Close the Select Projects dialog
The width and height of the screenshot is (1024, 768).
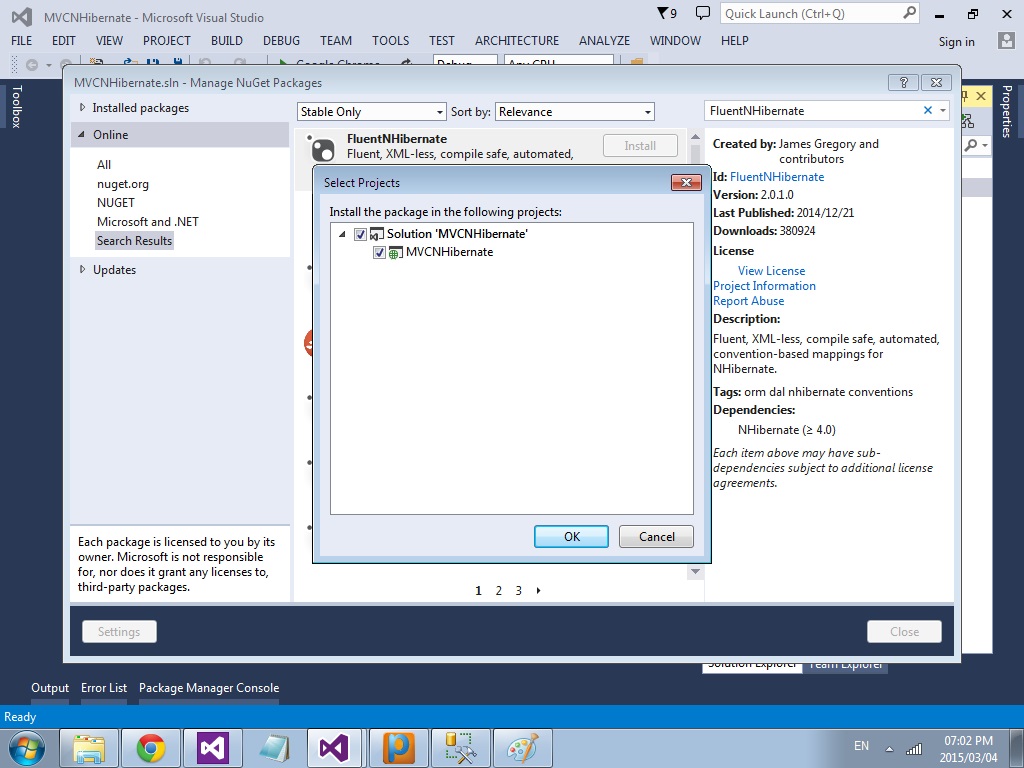(x=686, y=182)
